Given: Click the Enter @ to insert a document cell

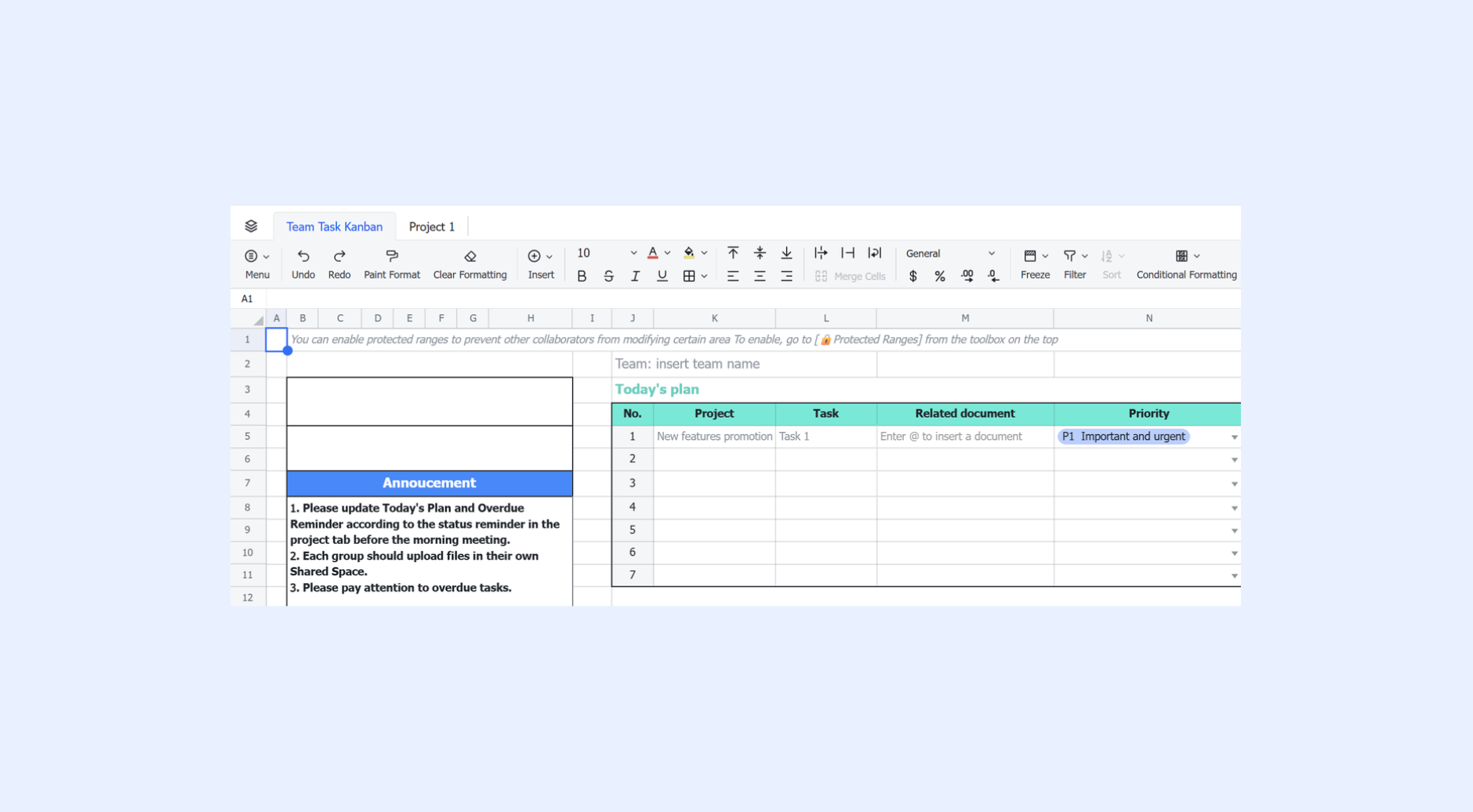Looking at the screenshot, I should [x=965, y=437].
